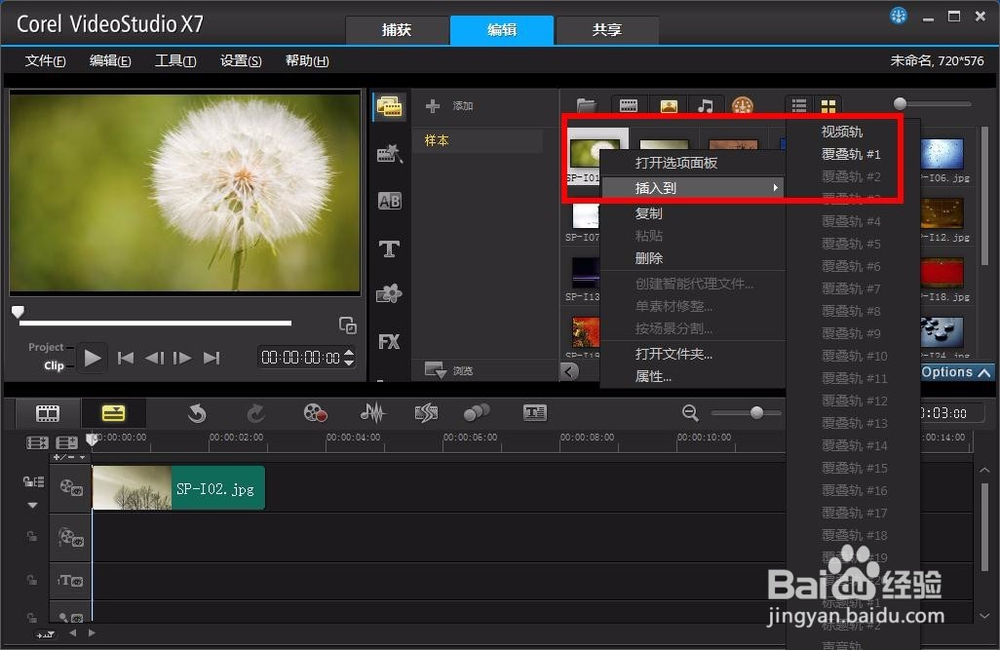Select the Project playback mode
1000x650 pixels.
click(x=46, y=346)
